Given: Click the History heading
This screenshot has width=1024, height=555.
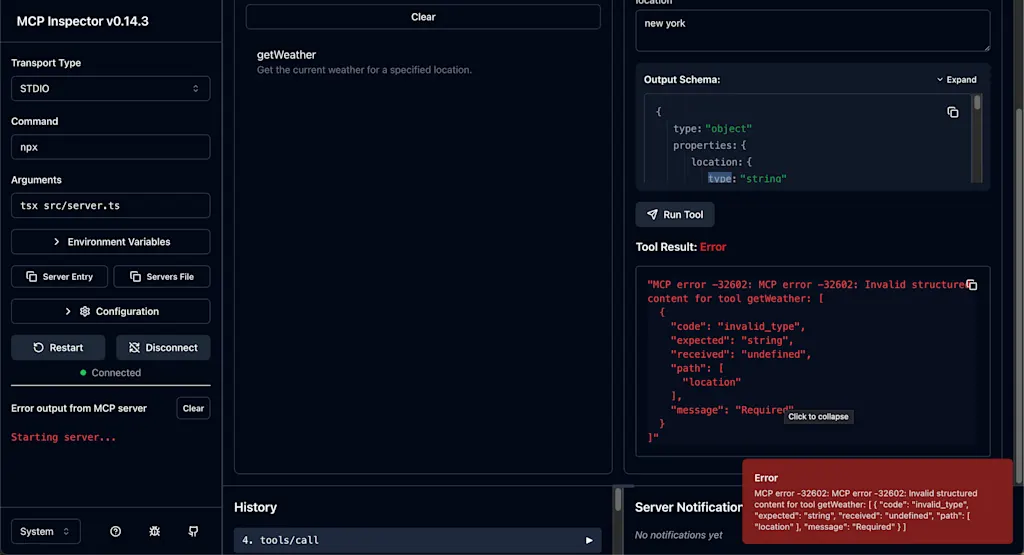Looking at the screenshot, I should pyautogui.click(x=255, y=507).
